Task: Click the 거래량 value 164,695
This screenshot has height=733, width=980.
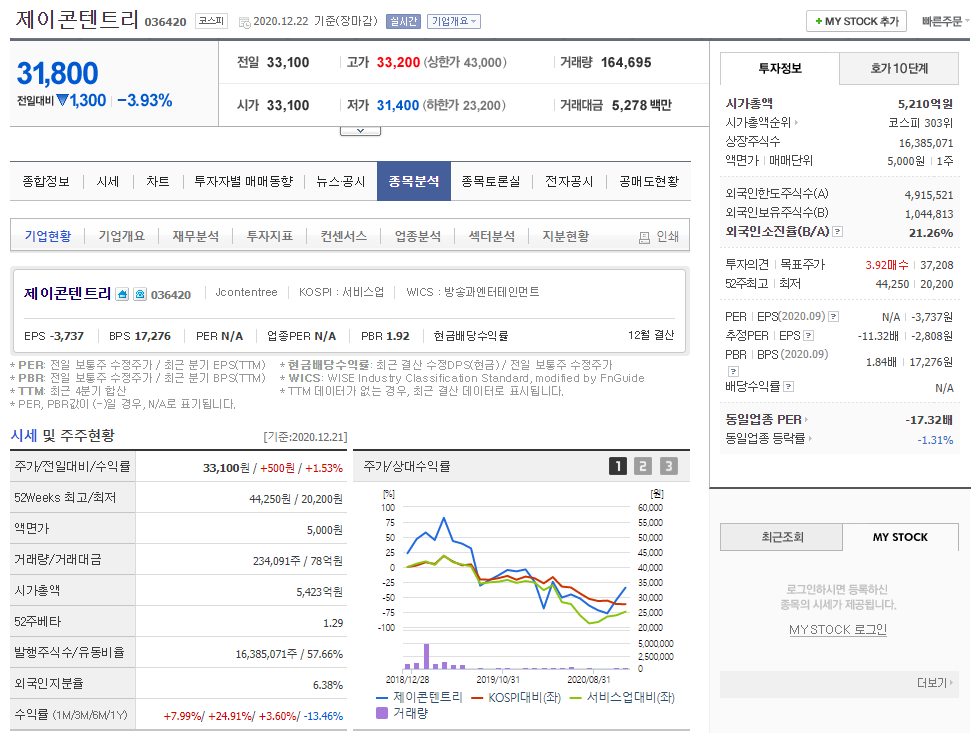Action: tap(626, 62)
